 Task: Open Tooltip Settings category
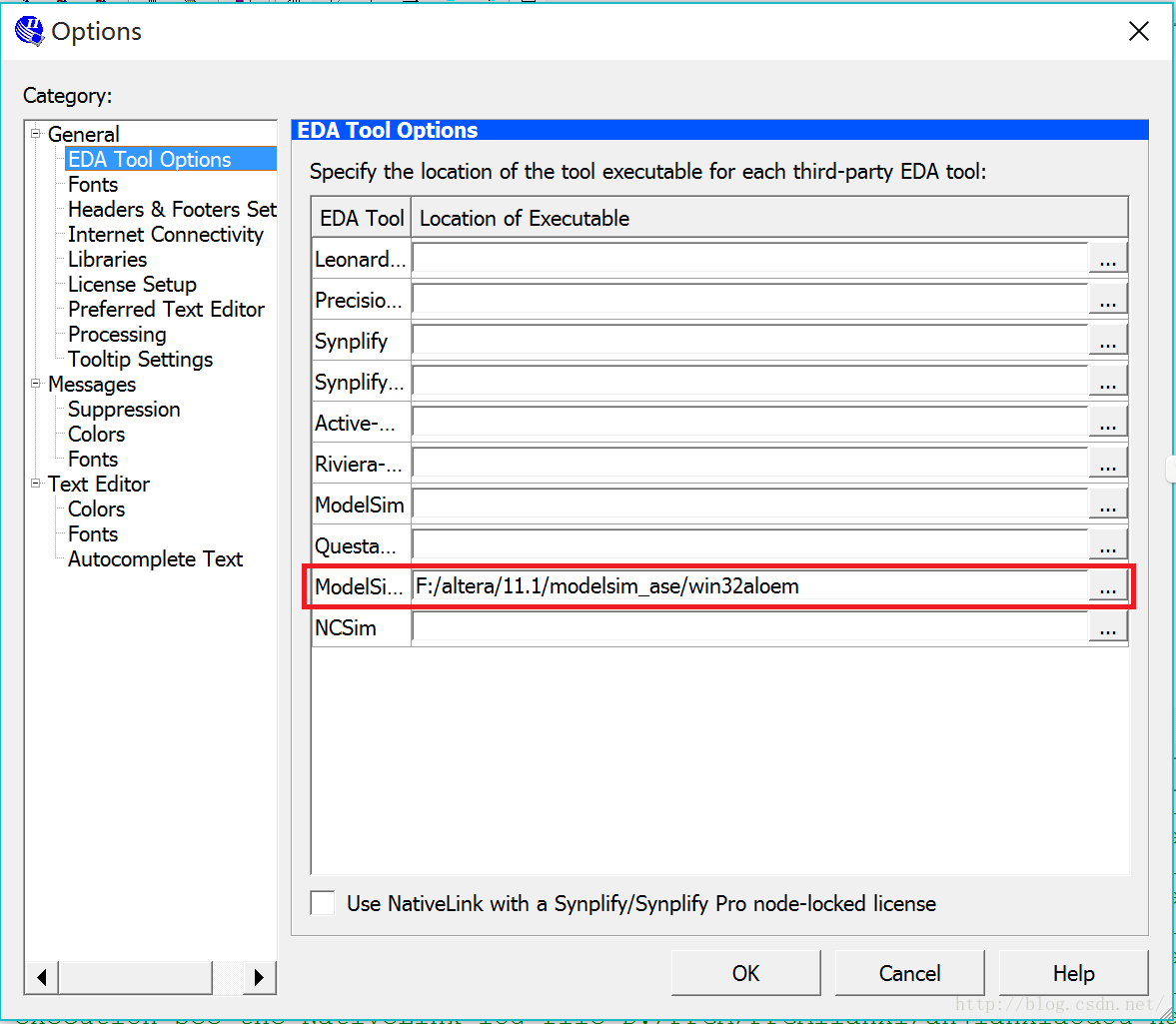click(x=140, y=359)
